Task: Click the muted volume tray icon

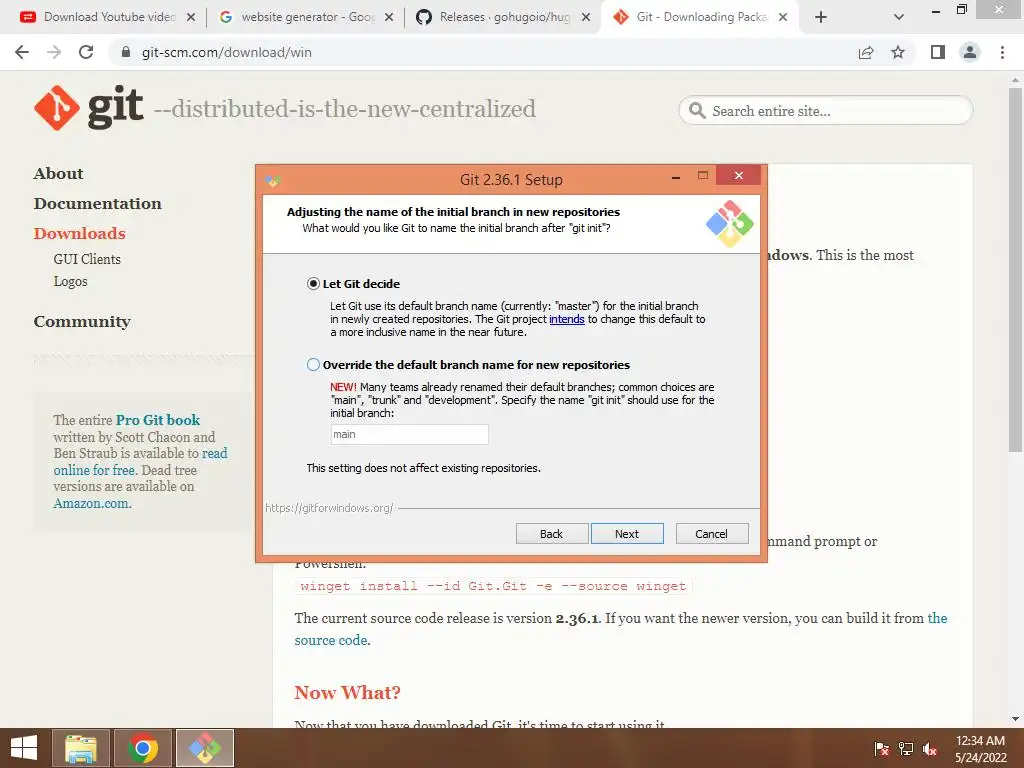Action: tap(931, 748)
